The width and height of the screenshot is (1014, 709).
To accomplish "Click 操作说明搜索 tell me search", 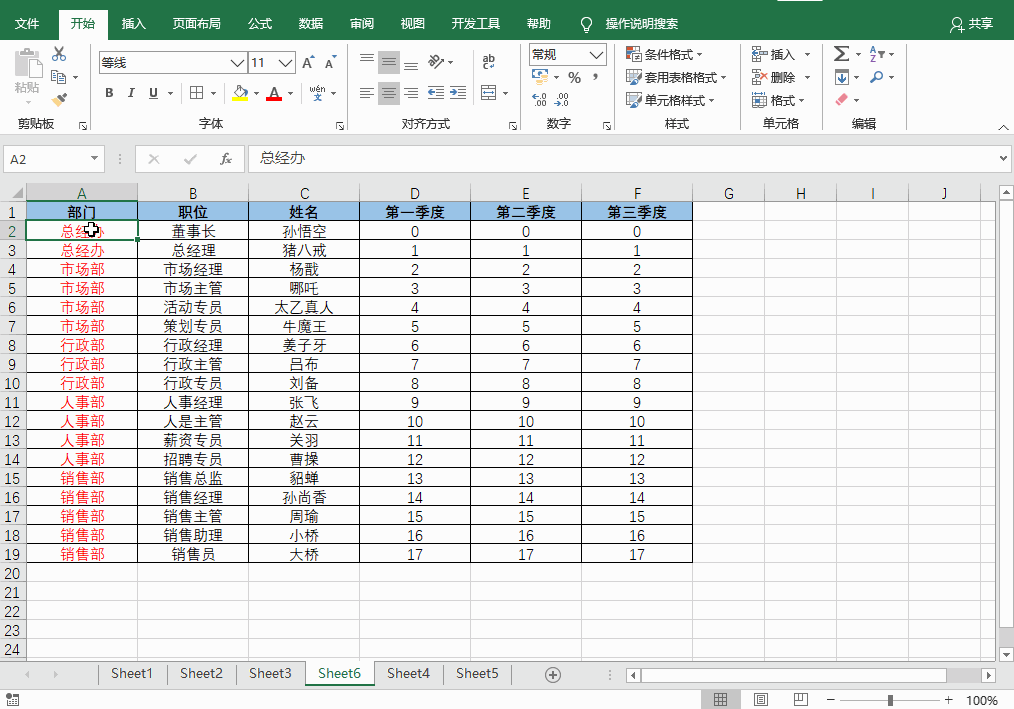I will coord(642,24).
